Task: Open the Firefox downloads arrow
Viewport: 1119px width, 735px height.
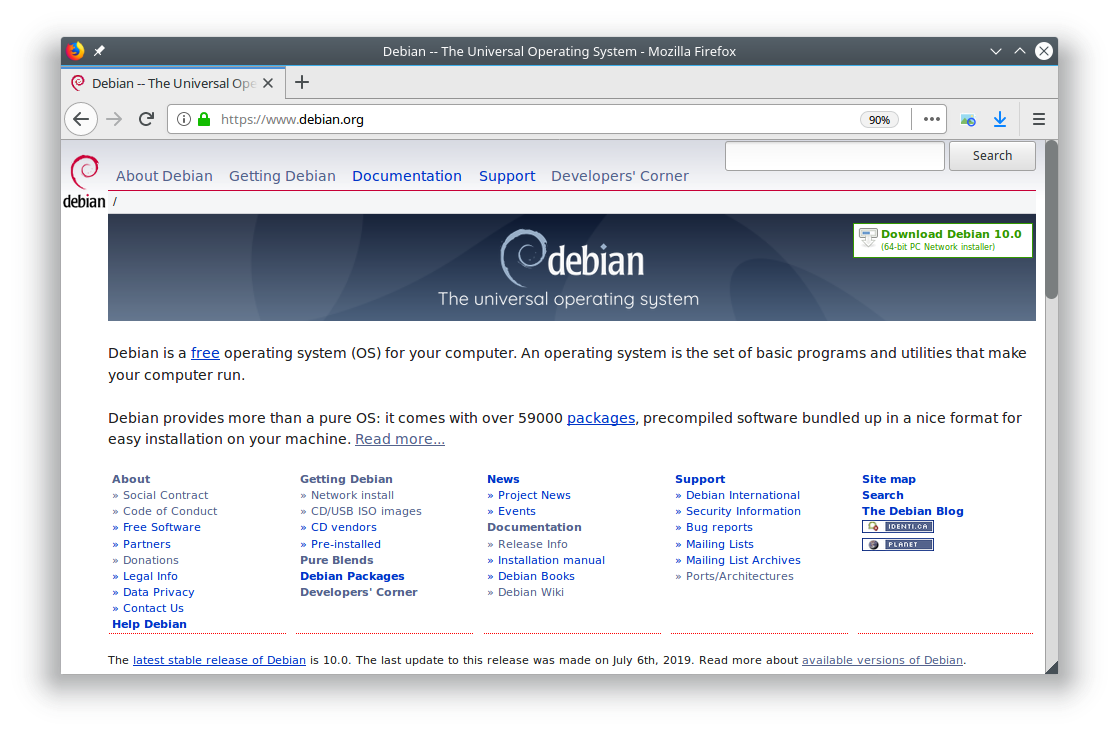Action: point(1000,119)
